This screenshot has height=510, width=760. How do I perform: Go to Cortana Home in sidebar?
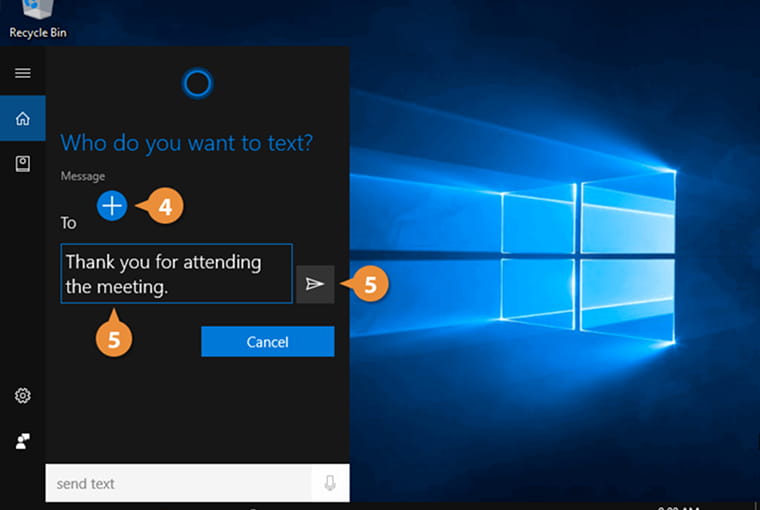click(x=22, y=119)
